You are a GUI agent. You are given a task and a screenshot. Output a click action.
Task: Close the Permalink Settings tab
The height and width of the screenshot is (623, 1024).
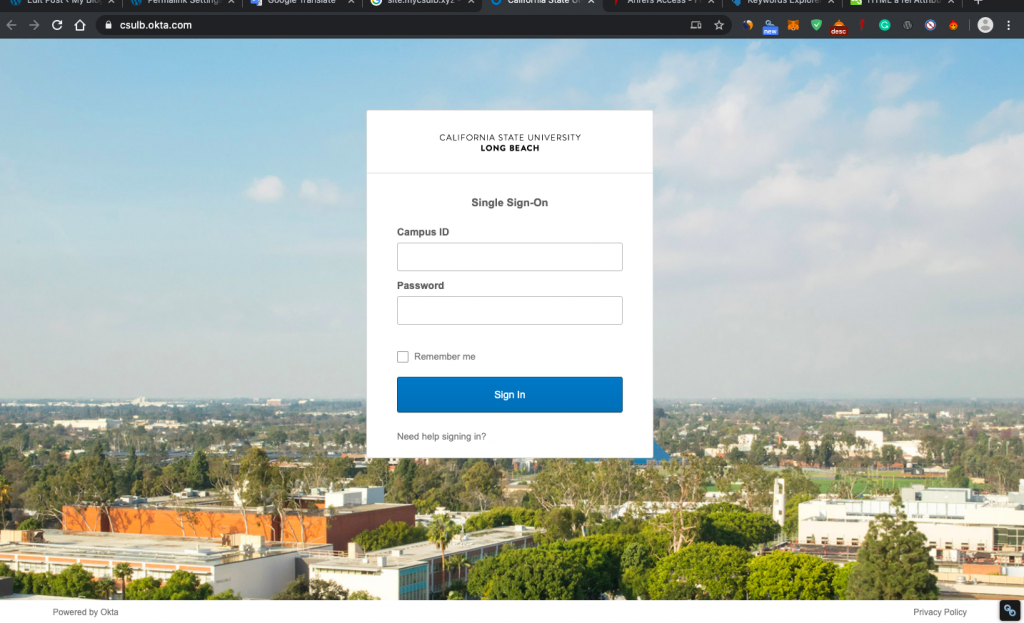point(231,2)
